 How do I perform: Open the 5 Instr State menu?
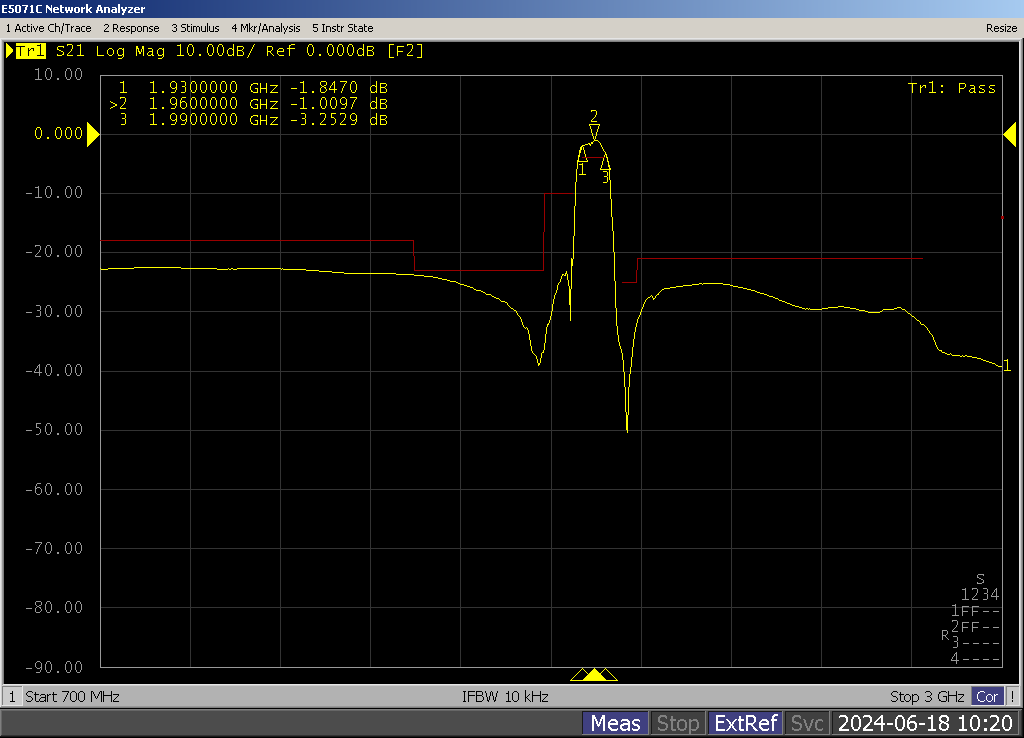(343, 28)
